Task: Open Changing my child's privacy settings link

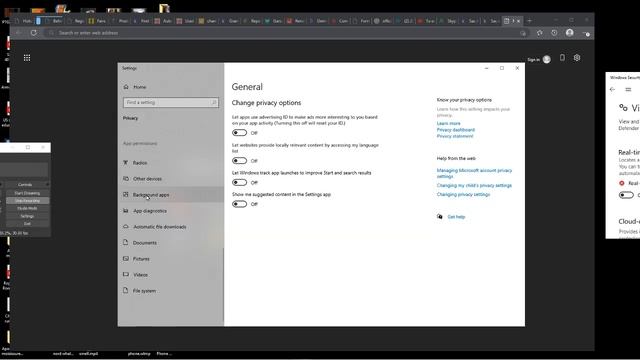Action: pos(474,185)
